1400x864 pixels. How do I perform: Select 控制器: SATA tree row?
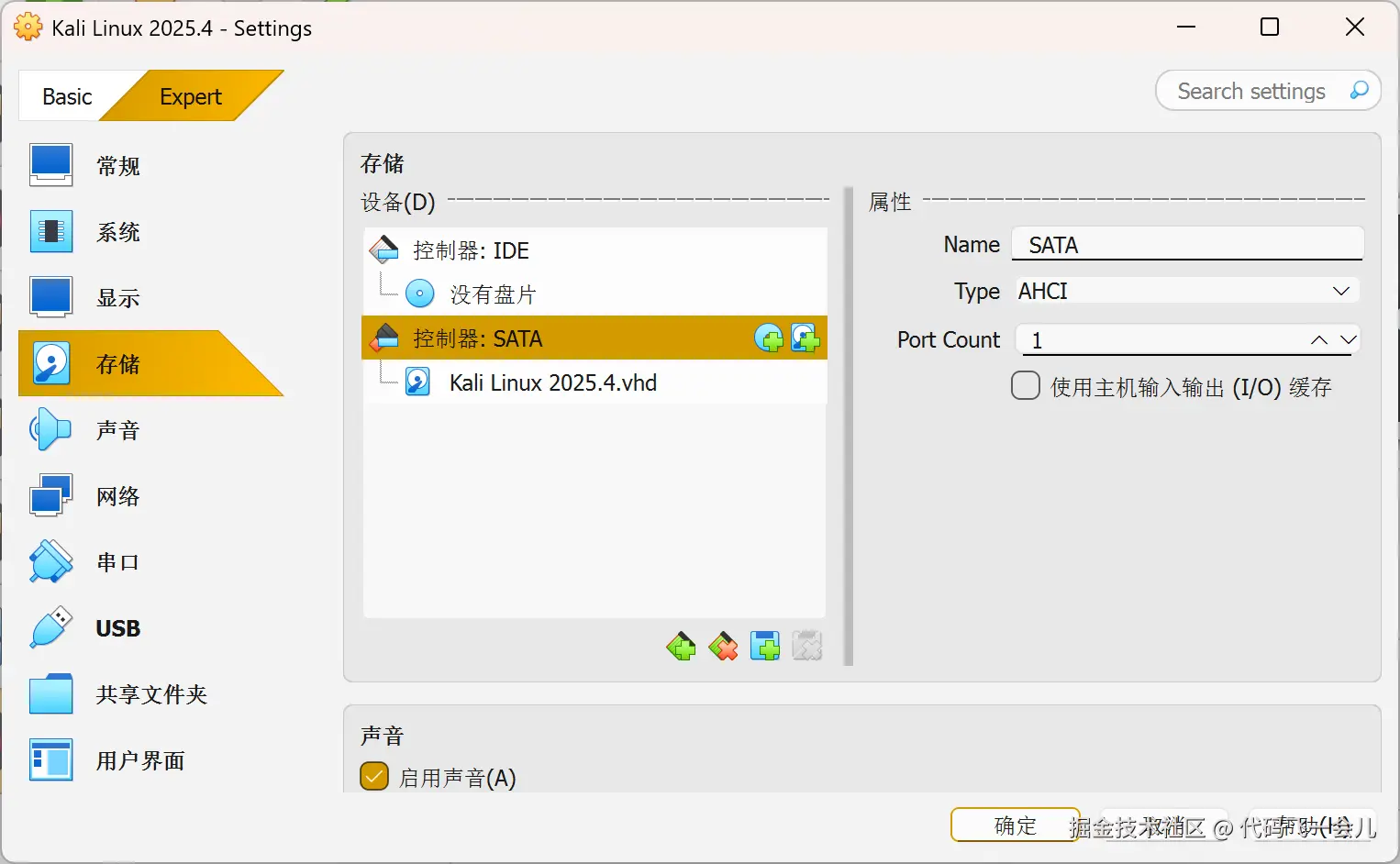pos(594,338)
